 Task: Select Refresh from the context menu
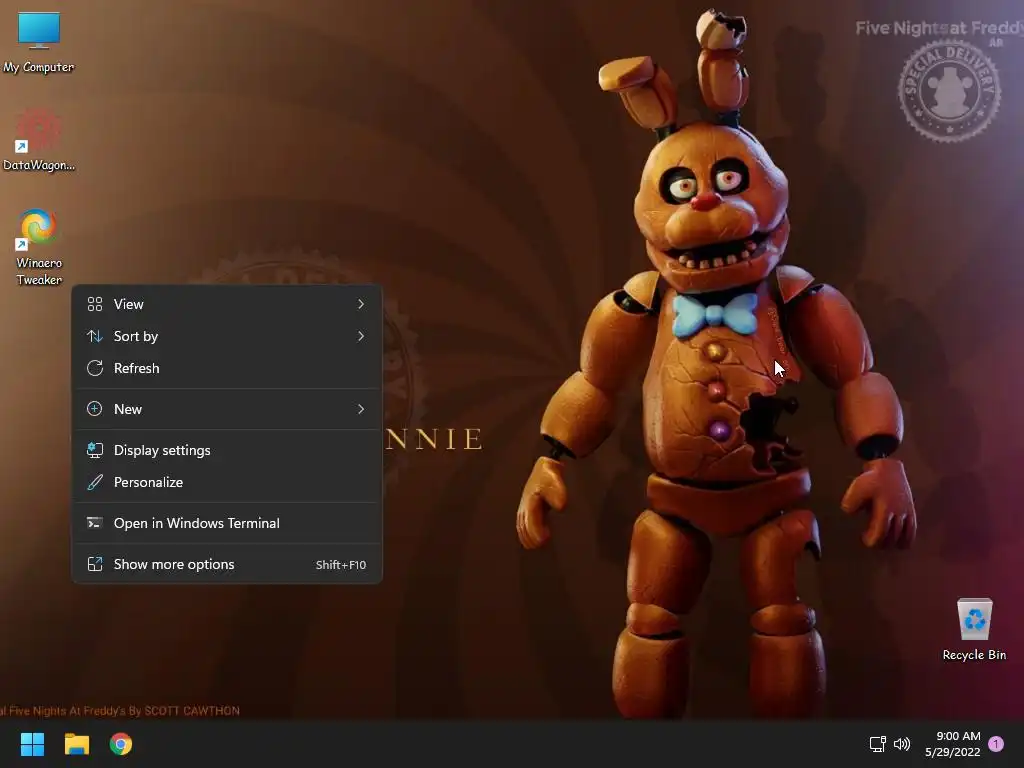pos(227,368)
